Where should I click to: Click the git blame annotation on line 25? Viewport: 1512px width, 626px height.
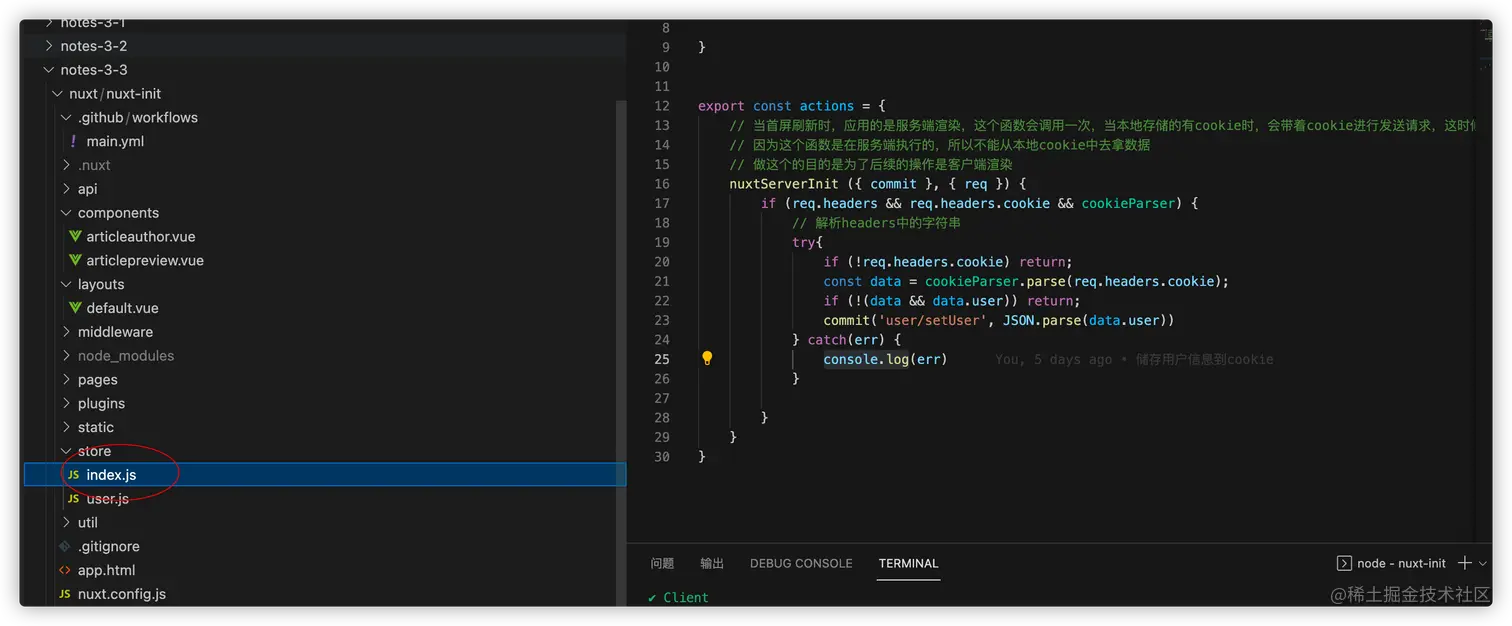(x=1134, y=359)
